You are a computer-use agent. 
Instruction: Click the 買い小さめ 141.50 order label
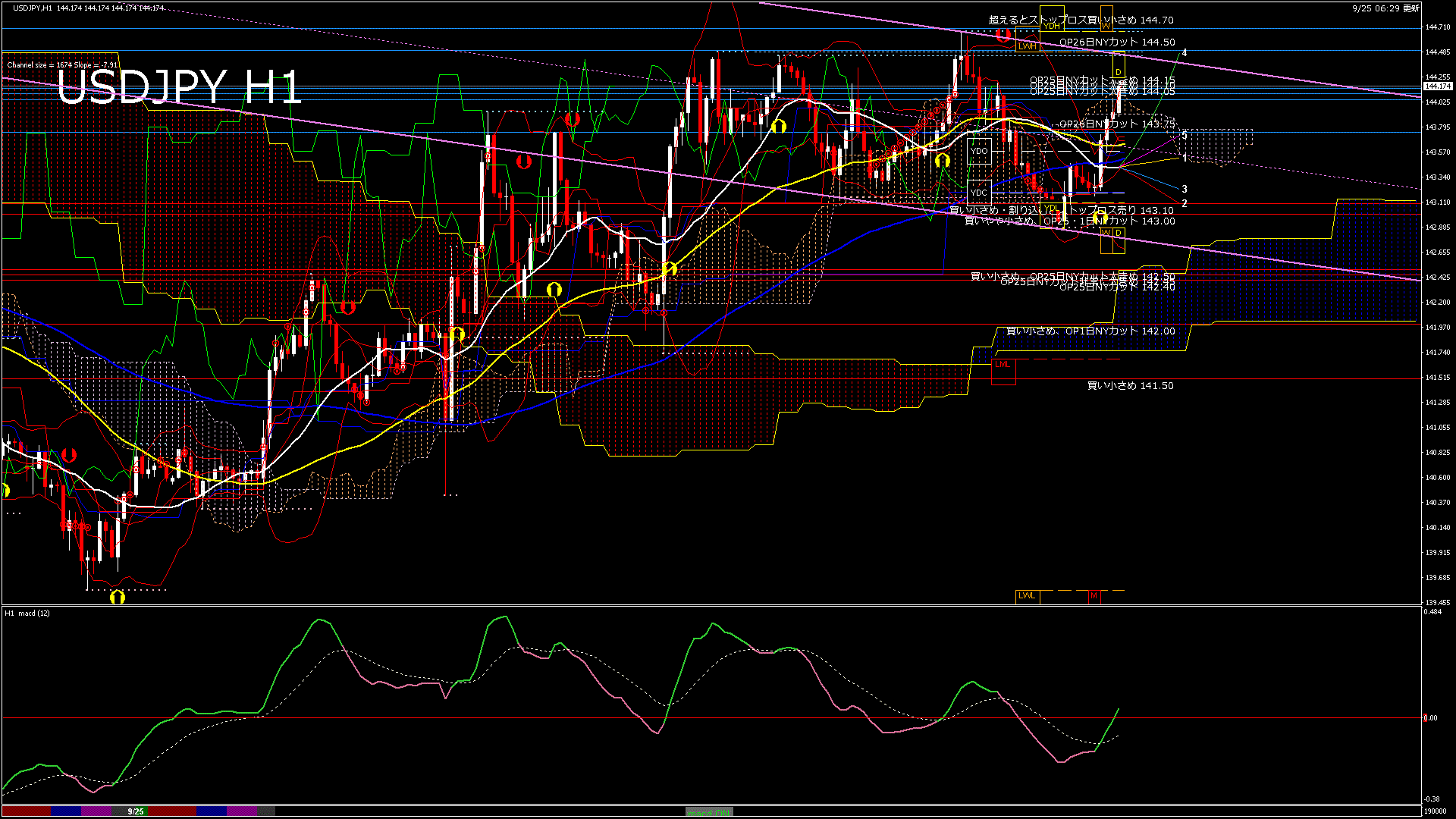point(1130,386)
